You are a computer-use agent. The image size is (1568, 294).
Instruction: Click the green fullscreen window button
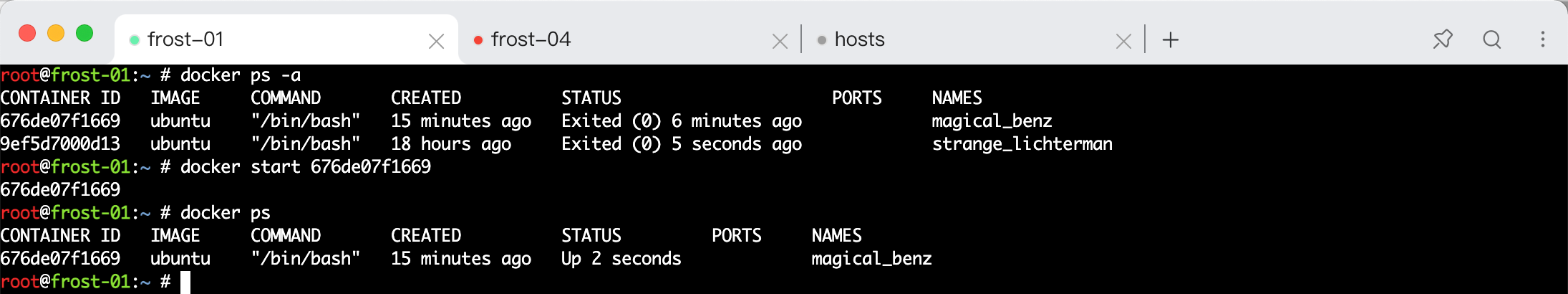[x=84, y=33]
